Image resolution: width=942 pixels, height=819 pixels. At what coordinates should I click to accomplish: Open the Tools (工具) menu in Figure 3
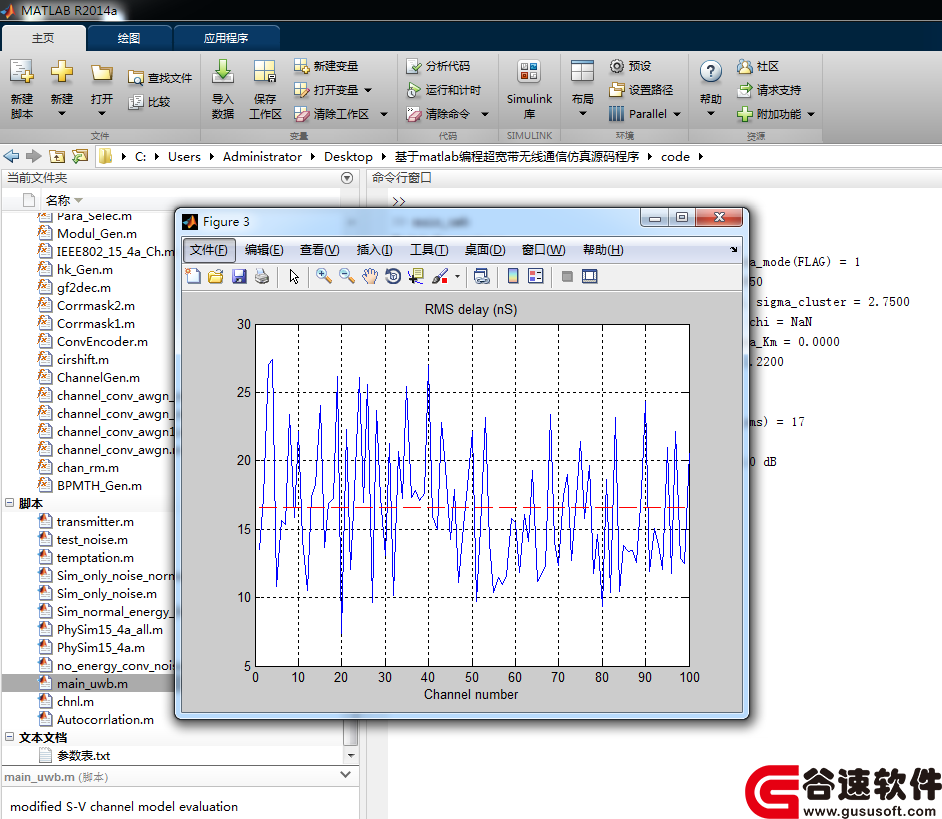point(429,250)
